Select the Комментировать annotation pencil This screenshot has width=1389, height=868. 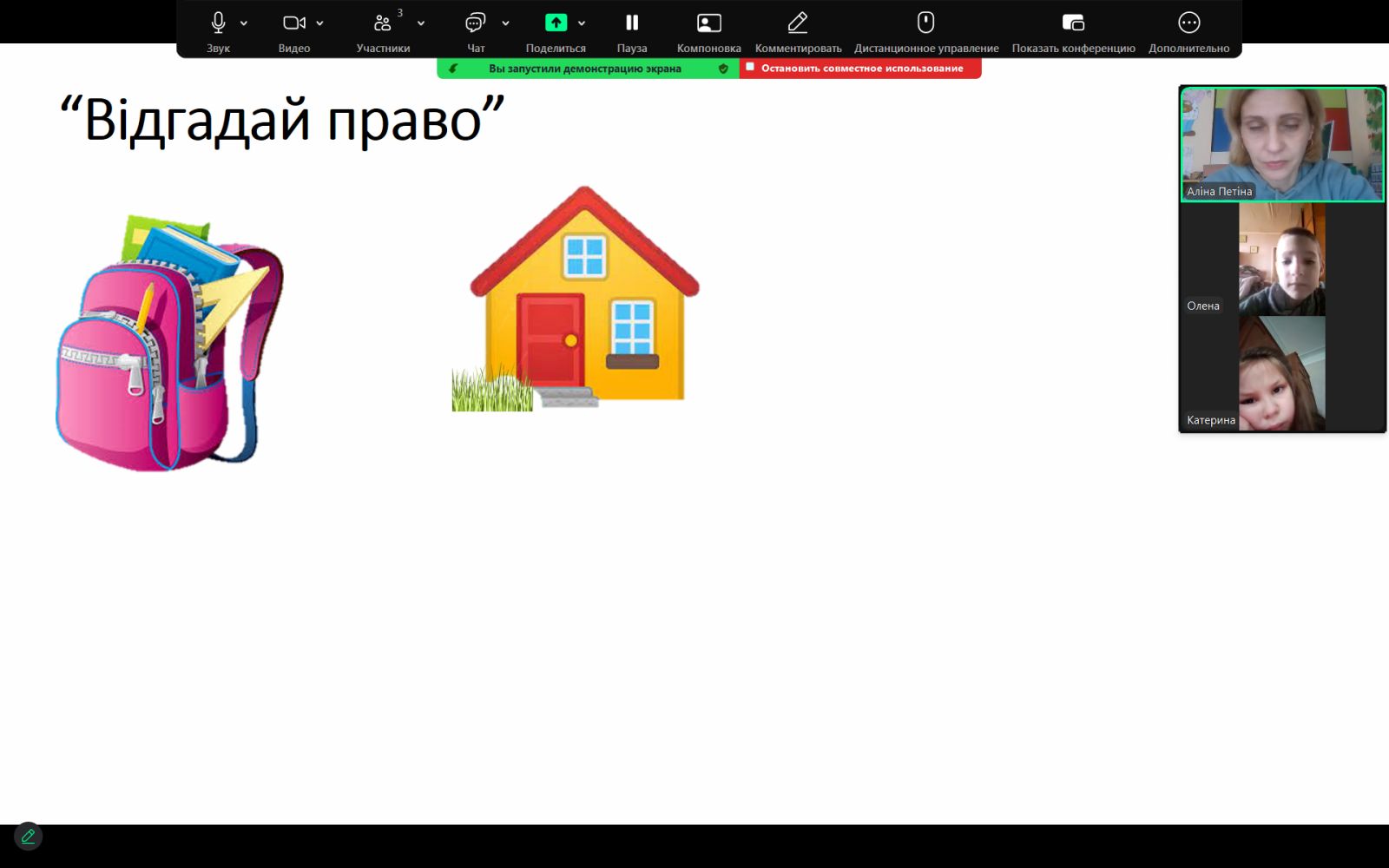(798, 23)
